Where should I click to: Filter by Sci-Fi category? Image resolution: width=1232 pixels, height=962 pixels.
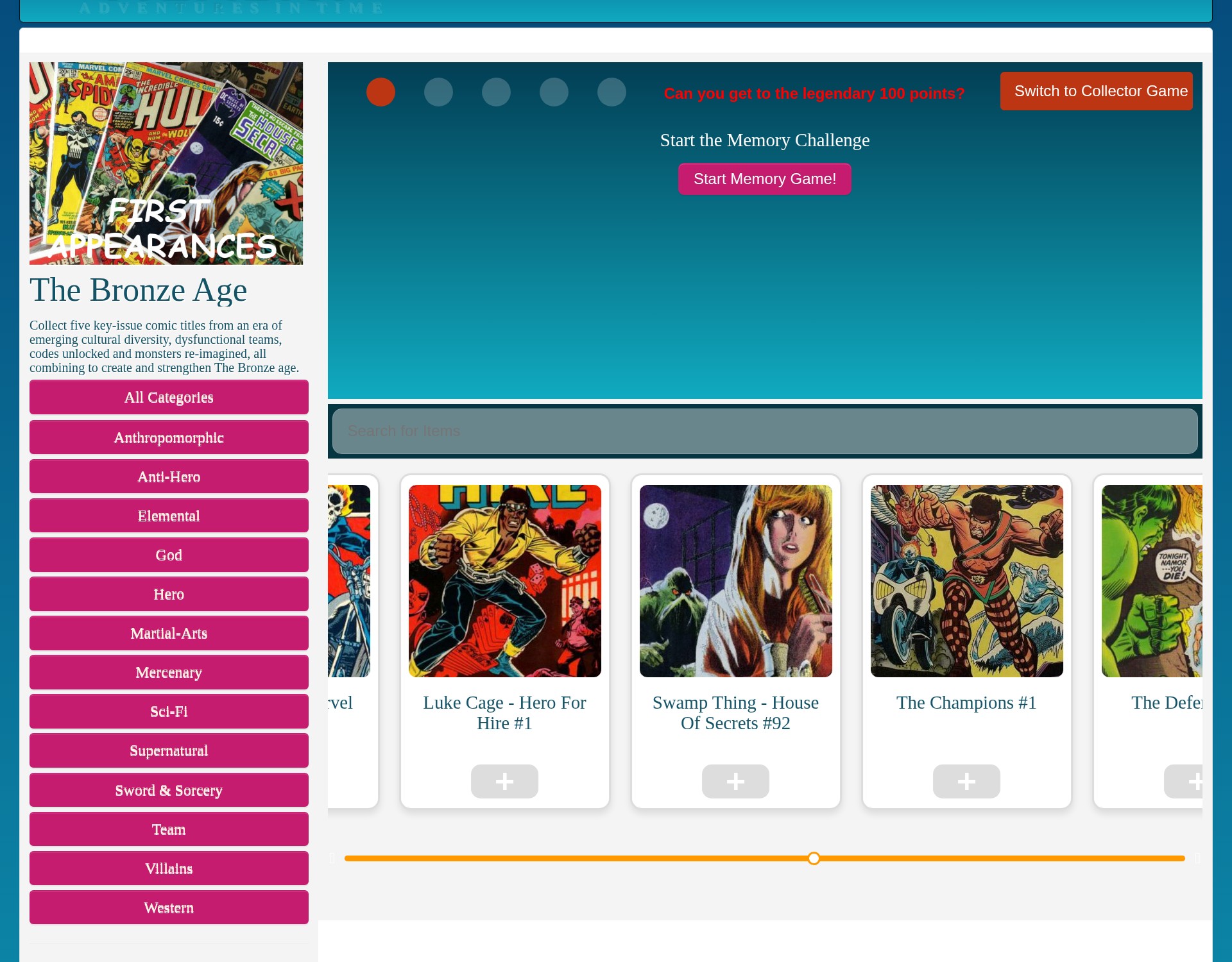pyautogui.click(x=169, y=711)
